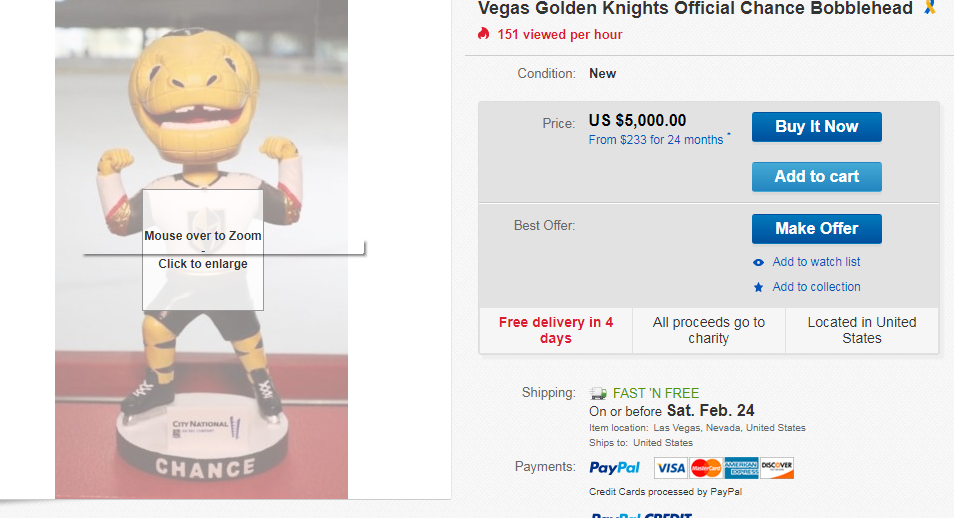Click the All proceeds go to charity cell
954x518 pixels.
click(709, 330)
